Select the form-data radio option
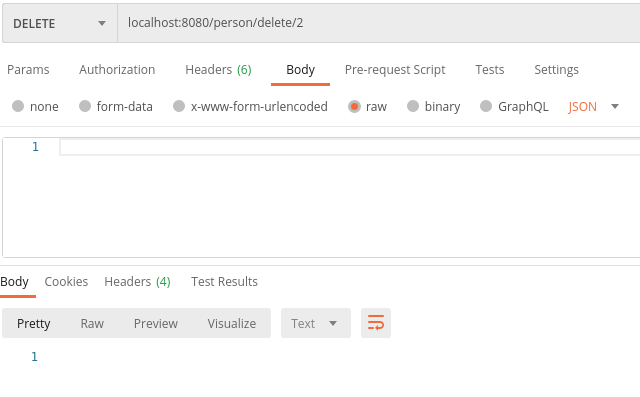 tap(84, 106)
